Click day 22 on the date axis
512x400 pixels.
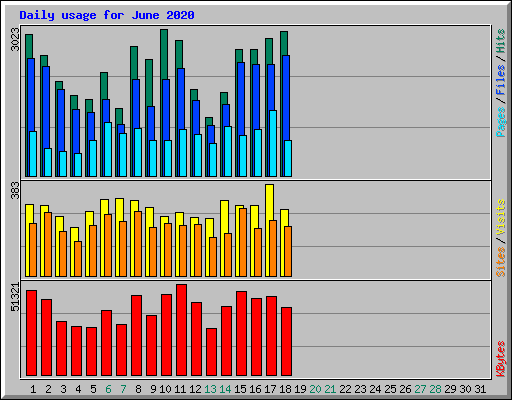[345, 389]
